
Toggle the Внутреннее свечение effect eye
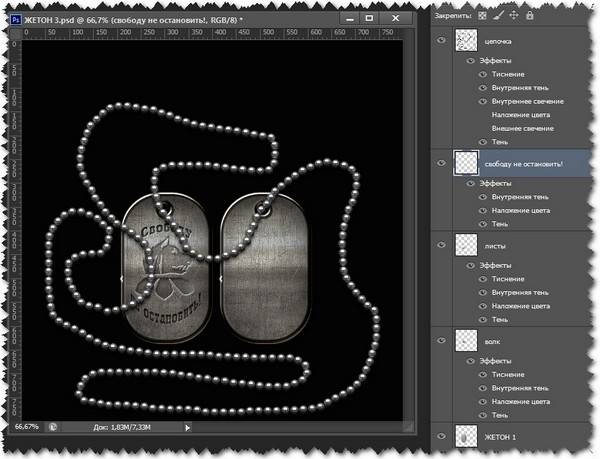click(x=483, y=102)
